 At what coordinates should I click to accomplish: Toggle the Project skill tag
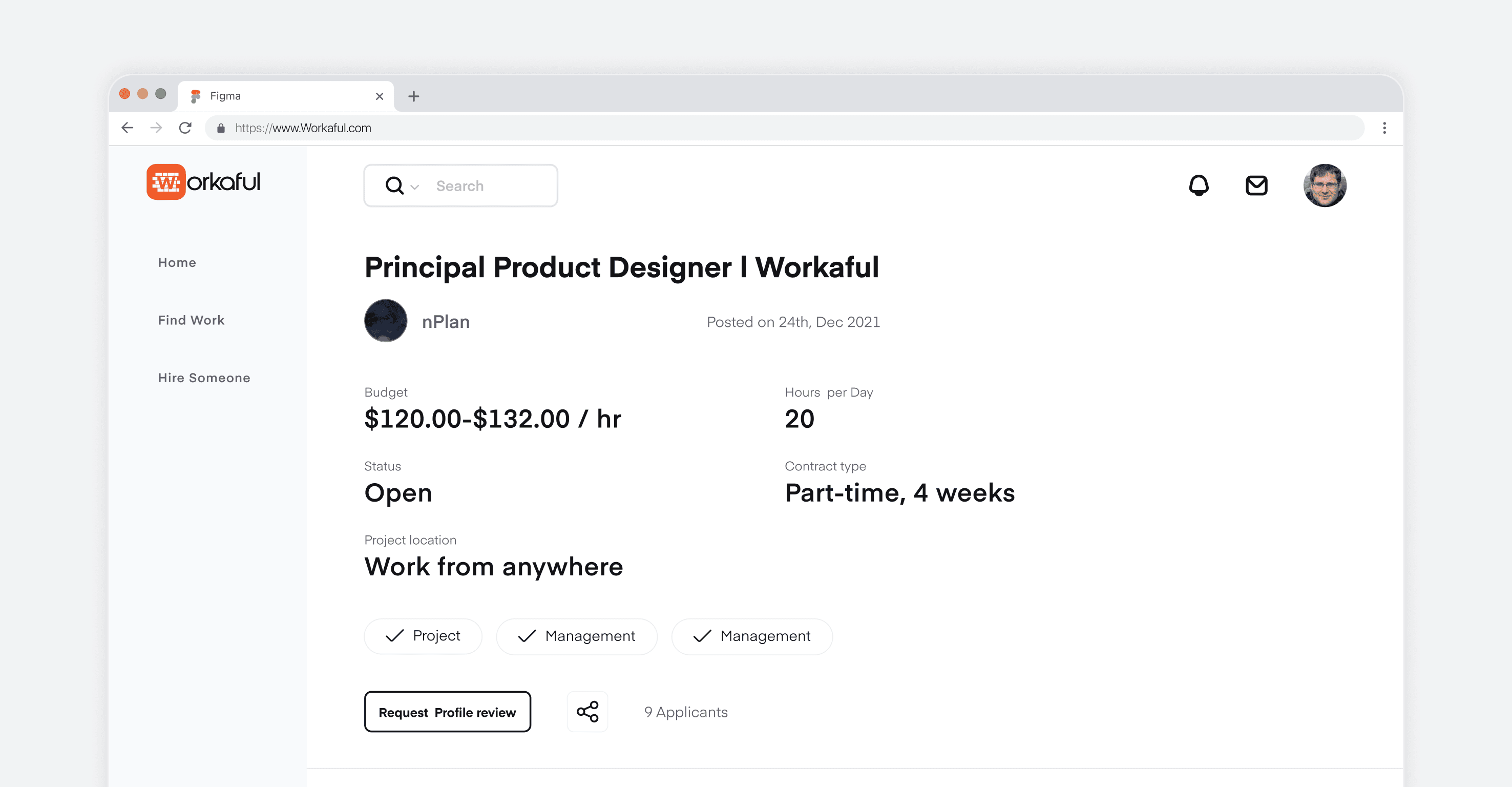[423, 636]
